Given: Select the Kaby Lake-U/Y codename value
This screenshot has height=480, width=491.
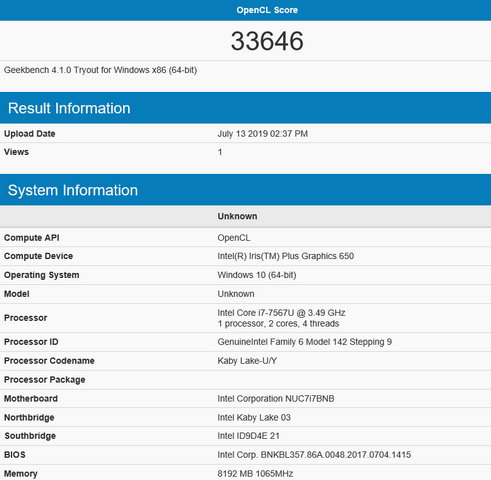Looking at the screenshot, I should point(247,361).
